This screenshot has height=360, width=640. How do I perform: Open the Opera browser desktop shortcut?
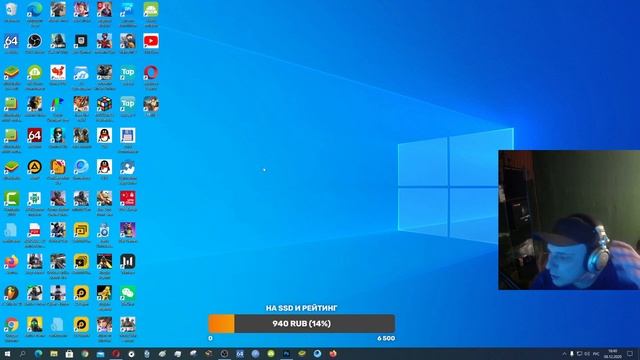click(151, 72)
